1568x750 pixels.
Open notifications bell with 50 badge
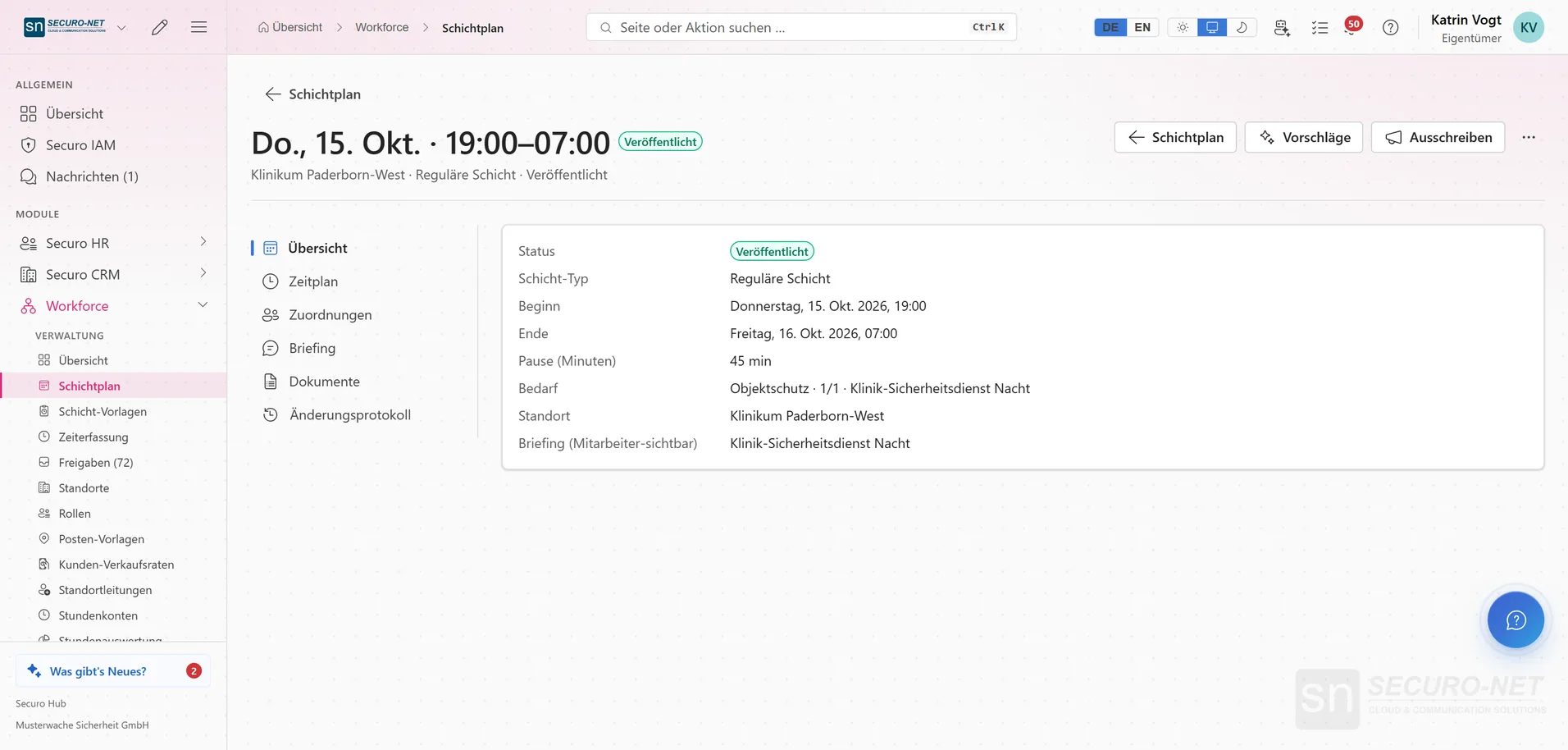1352,27
